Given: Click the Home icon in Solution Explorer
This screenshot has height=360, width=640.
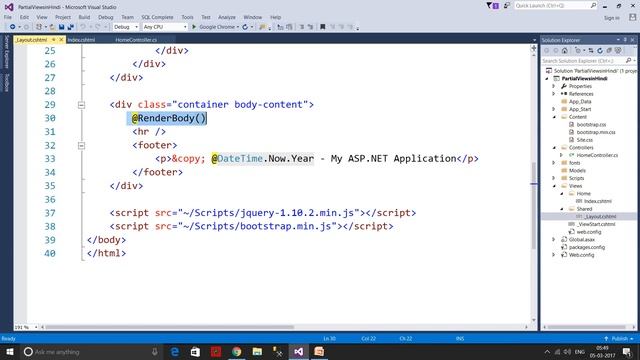Looking at the screenshot, I should coord(564,51).
